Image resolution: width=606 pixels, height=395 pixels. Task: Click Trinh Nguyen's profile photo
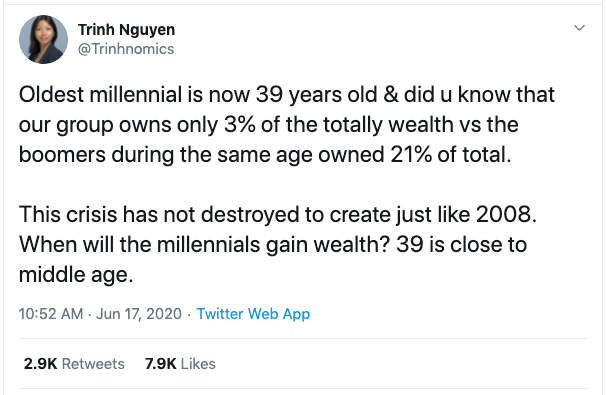point(43,39)
